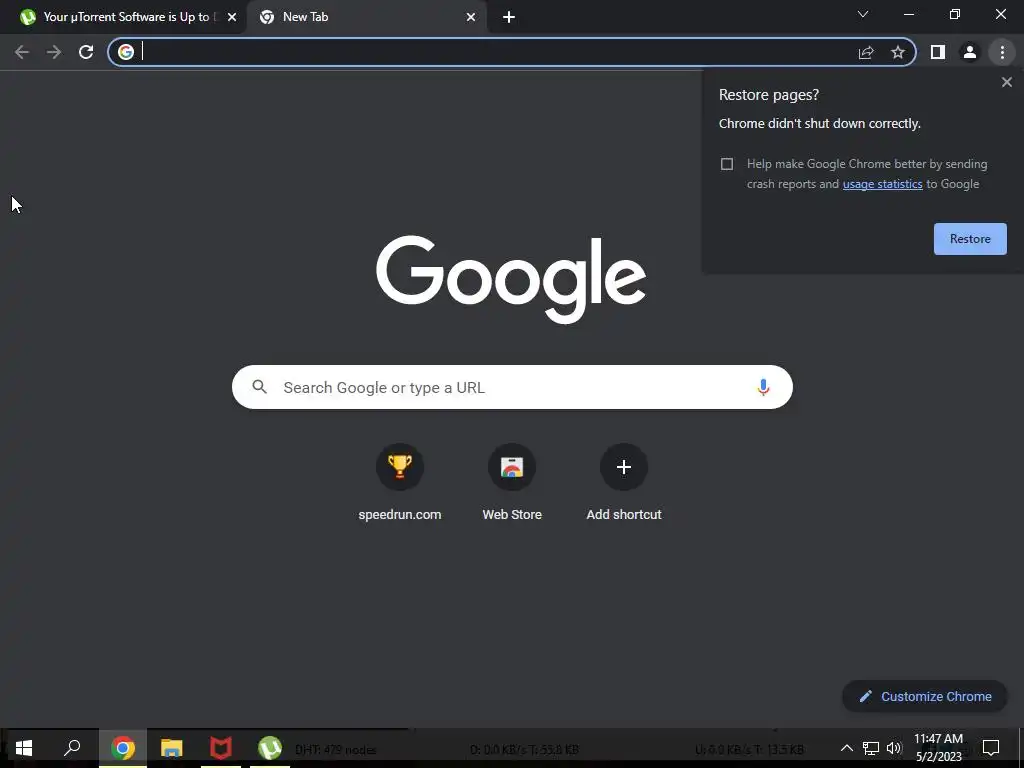Open the volume tray icon
The image size is (1024, 768).
(894, 748)
